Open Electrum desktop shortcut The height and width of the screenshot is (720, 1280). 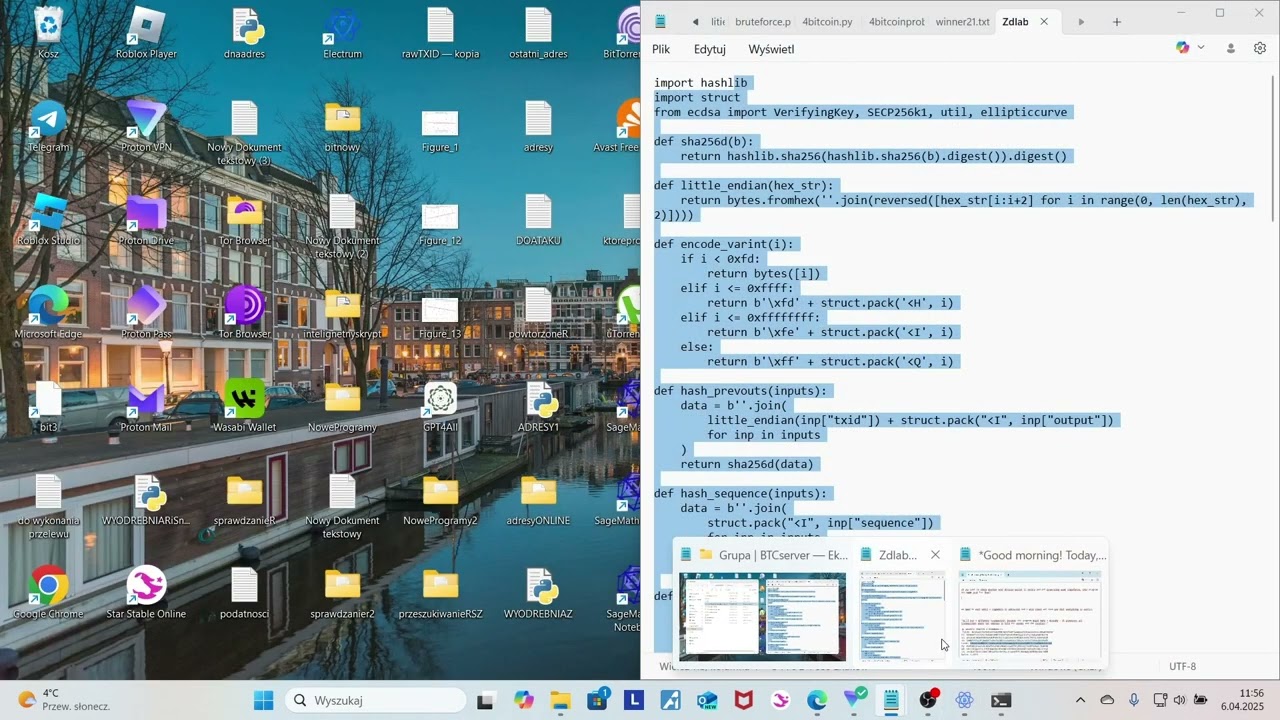click(x=342, y=32)
